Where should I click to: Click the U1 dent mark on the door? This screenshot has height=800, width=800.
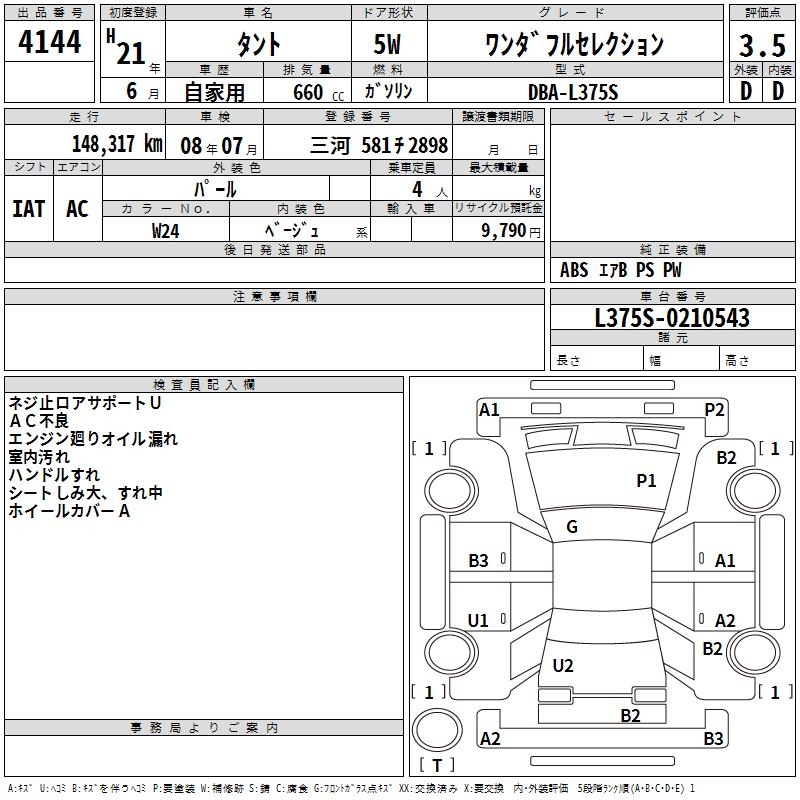(x=478, y=620)
